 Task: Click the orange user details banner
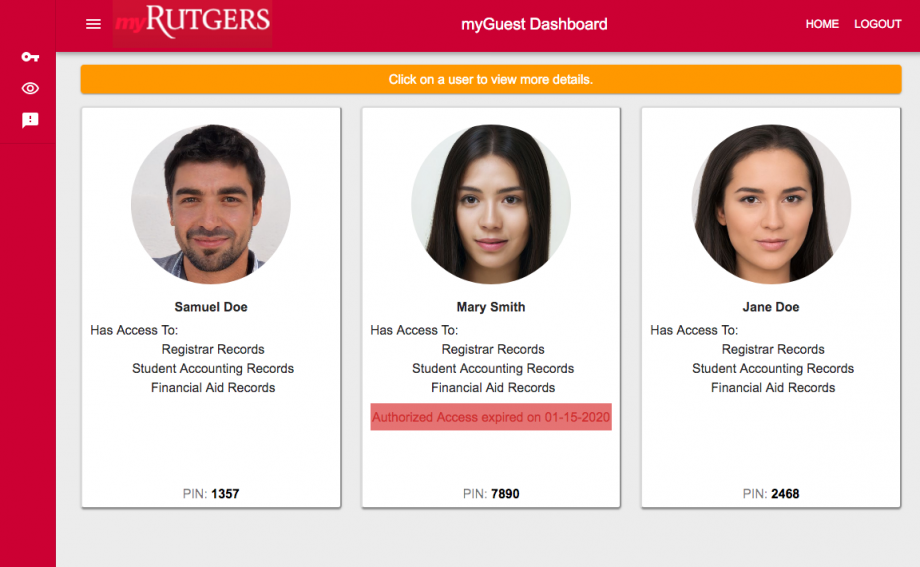click(490, 79)
